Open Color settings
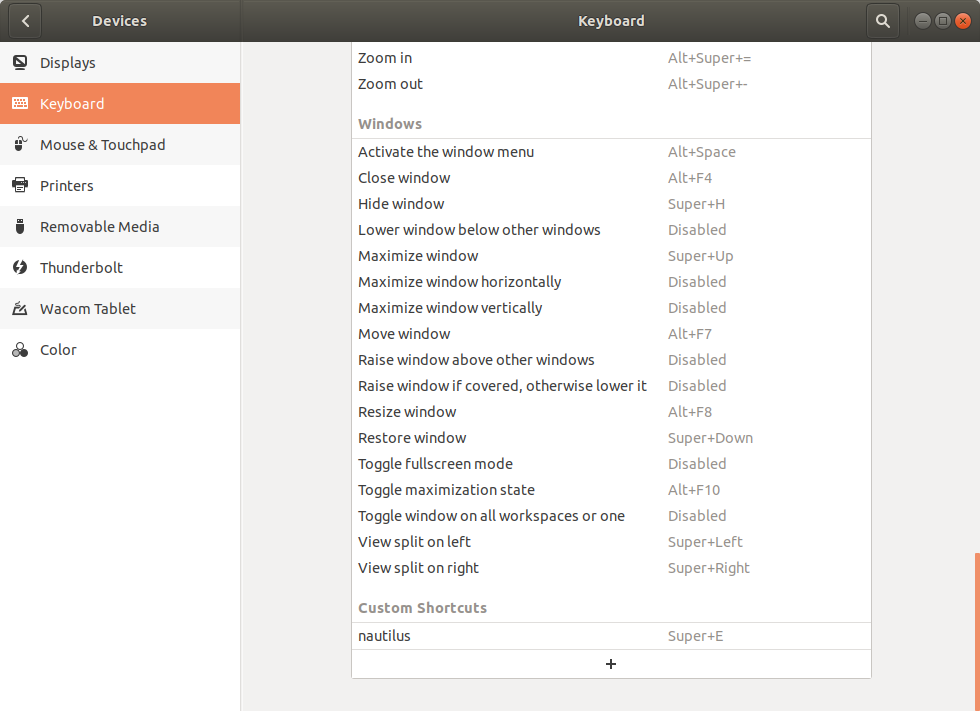 tap(58, 349)
